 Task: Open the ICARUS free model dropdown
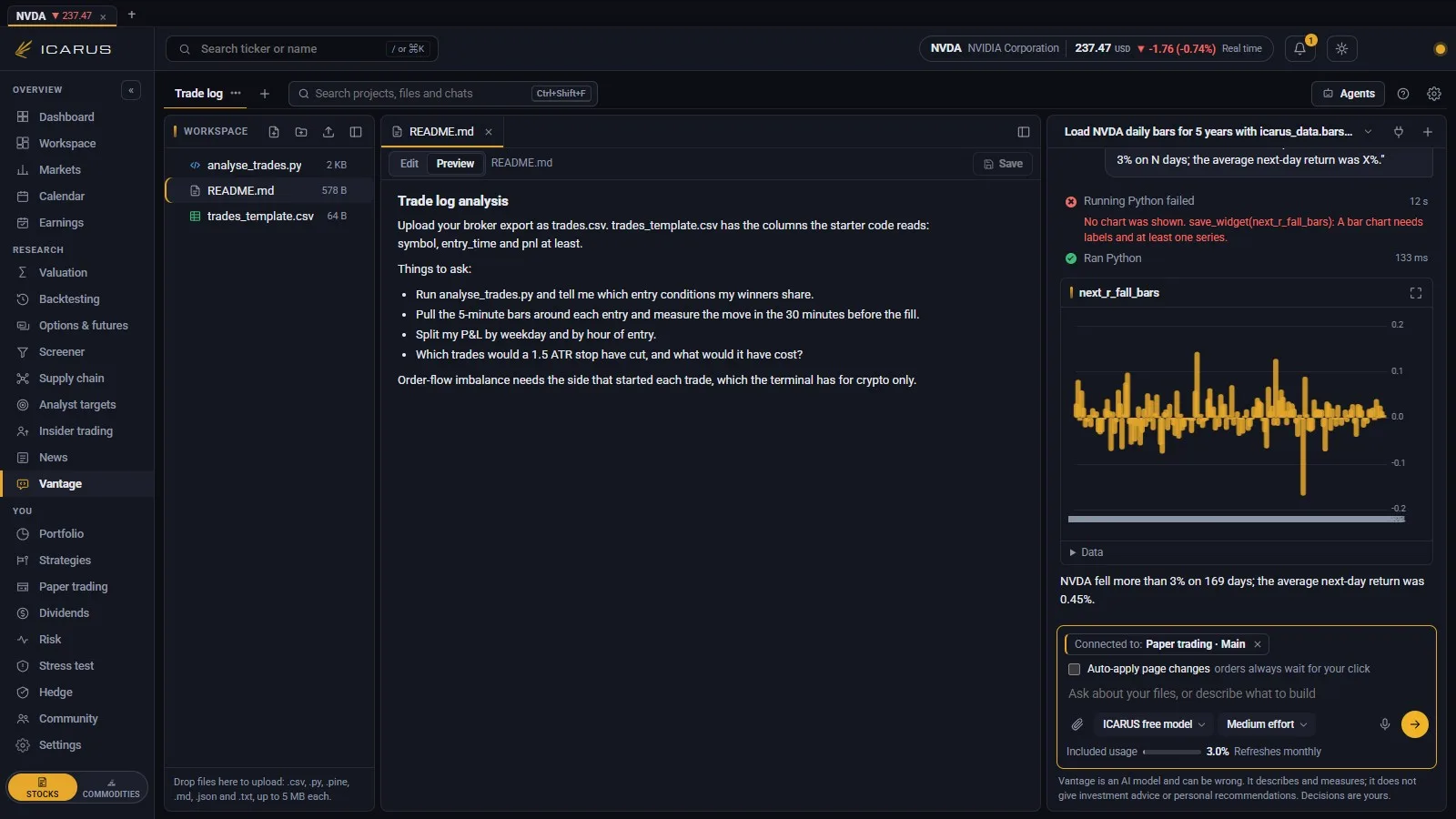point(1154,724)
